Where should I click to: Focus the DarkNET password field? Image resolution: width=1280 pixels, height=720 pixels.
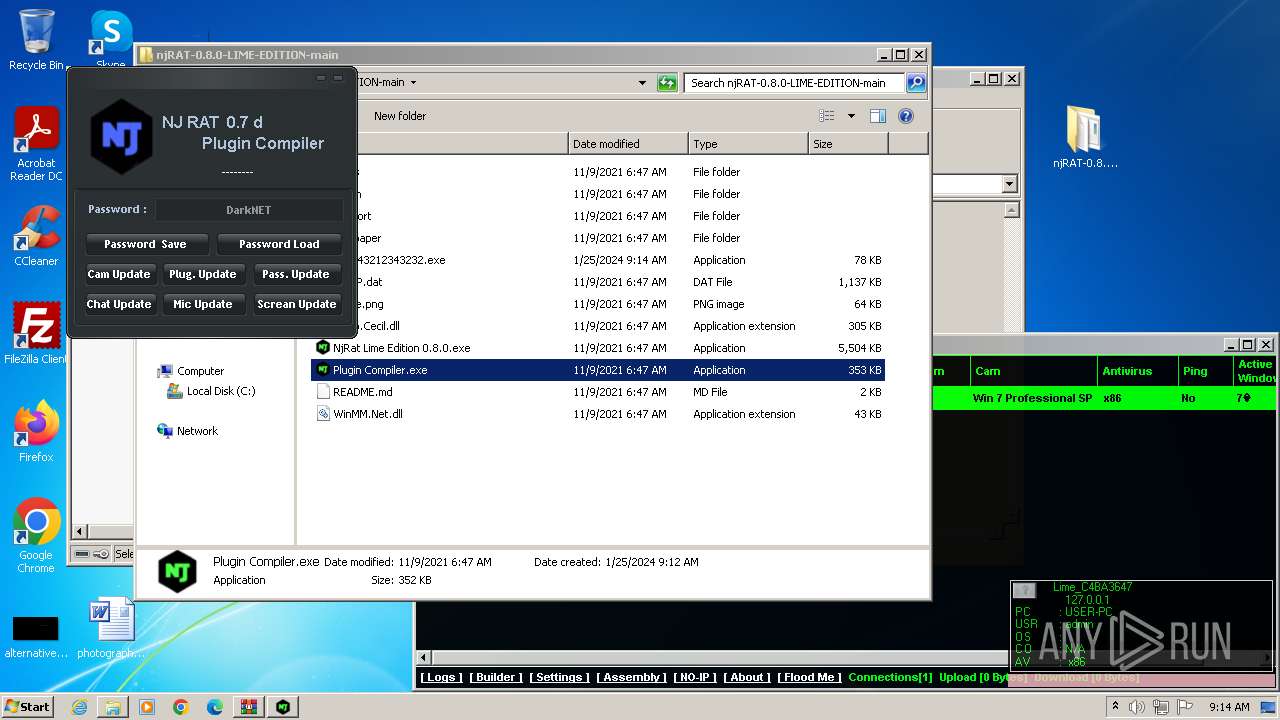(249, 210)
